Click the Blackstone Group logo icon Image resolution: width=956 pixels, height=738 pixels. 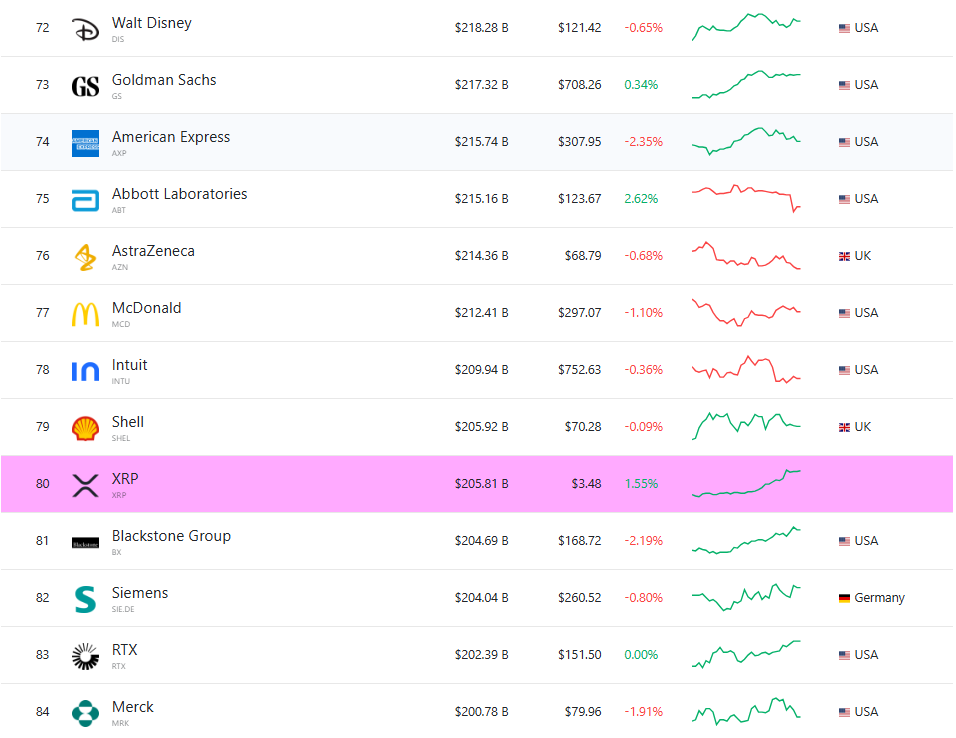pos(85,543)
